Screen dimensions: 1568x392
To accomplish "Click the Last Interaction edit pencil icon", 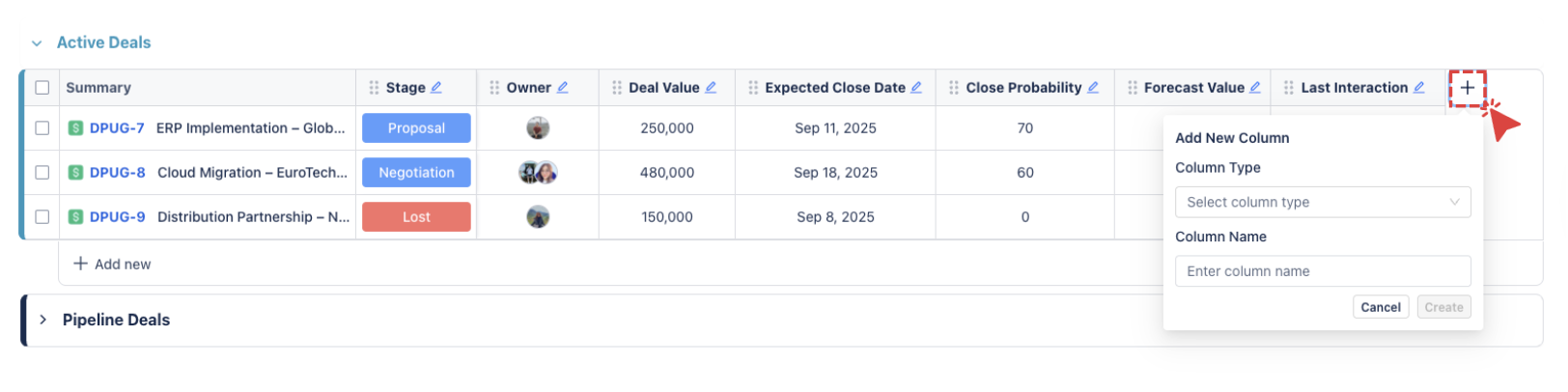I will tap(1419, 88).
